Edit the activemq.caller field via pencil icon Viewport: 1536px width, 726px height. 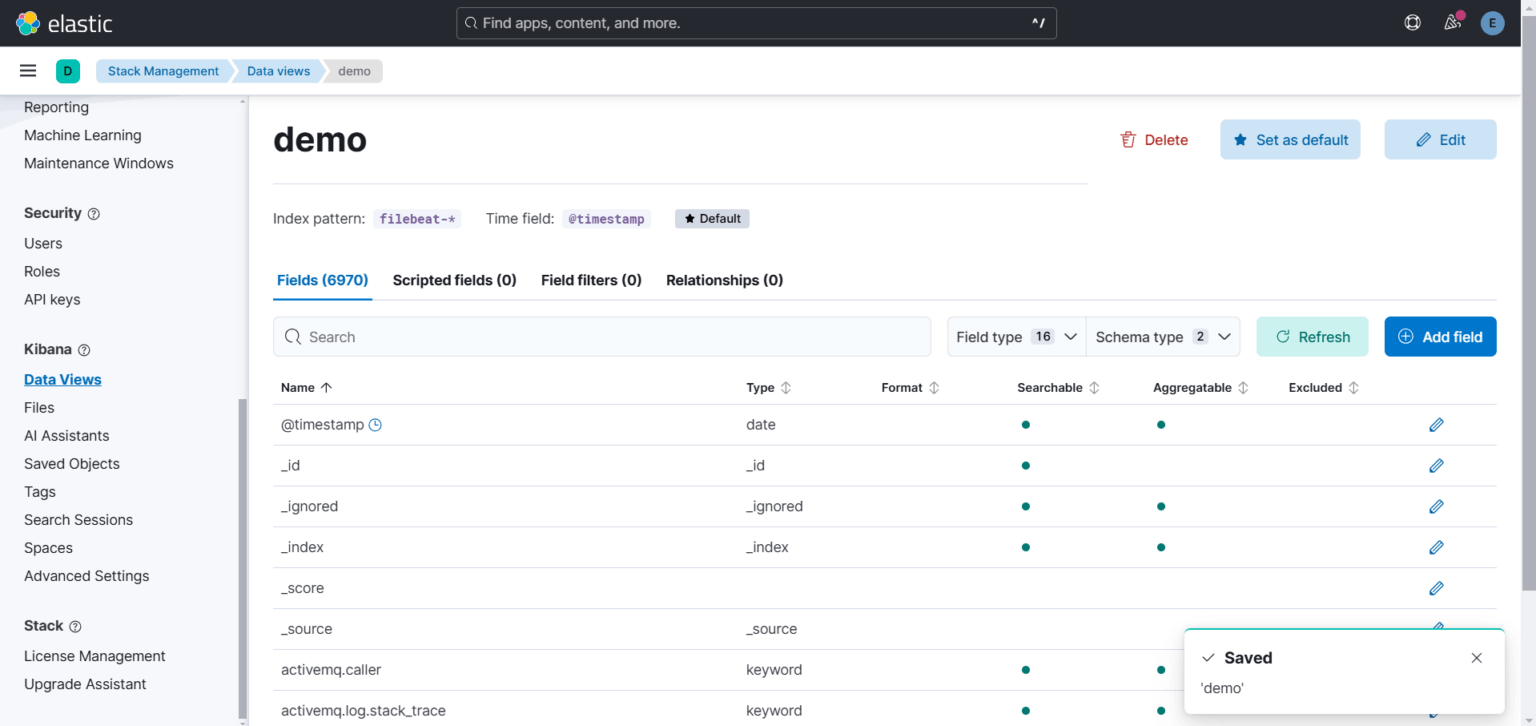coord(1436,669)
